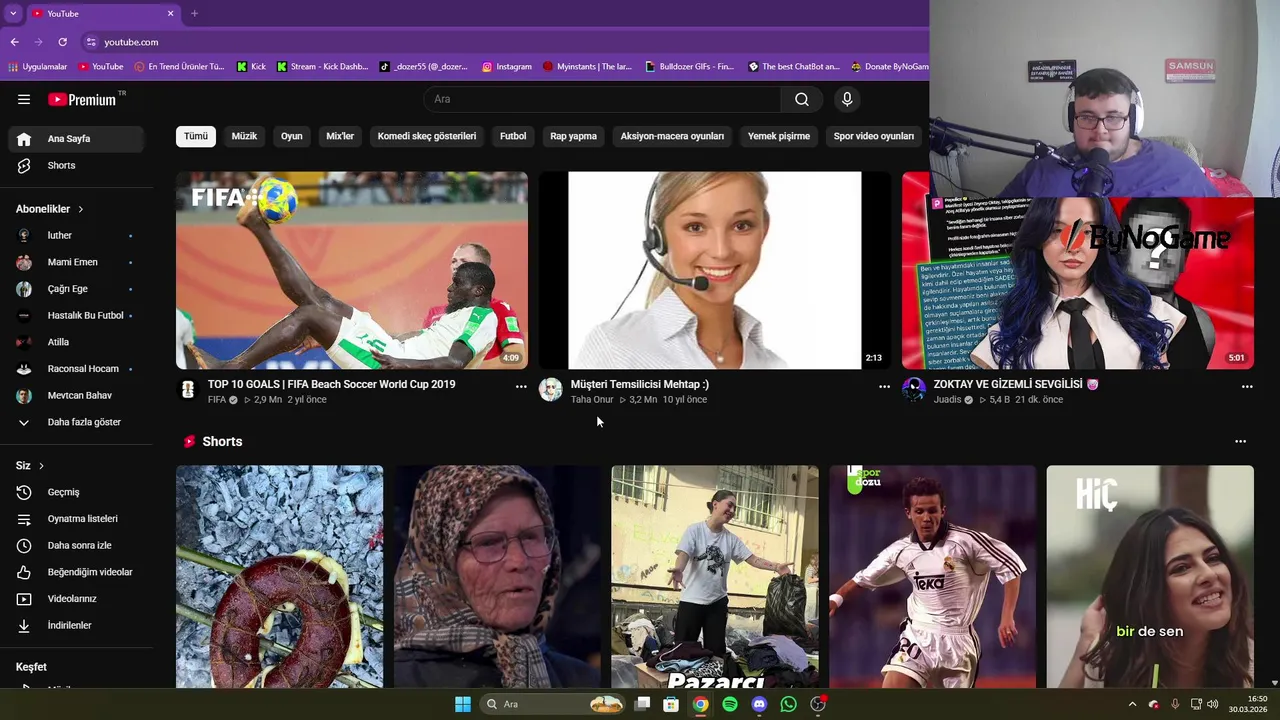Image resolution: width=1280 pixels, height=720 pixels.
Task: Open Oynatma listeleri playlists
Action: (x=77, y=519)
